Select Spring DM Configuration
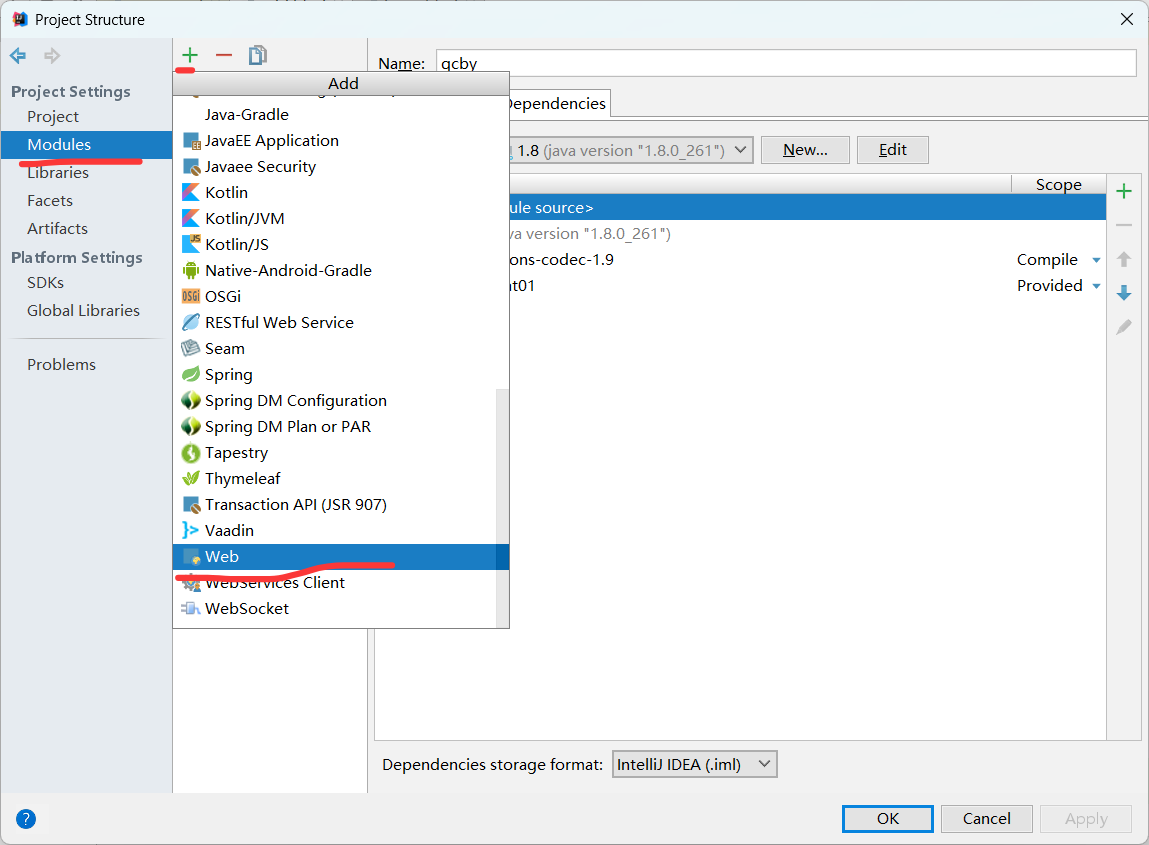 coord(335,401)
